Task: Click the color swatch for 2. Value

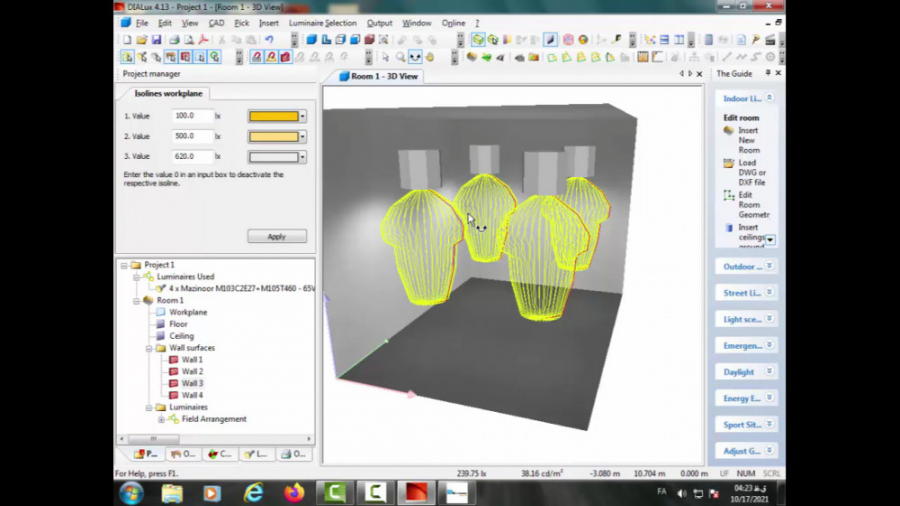Action: [x=273, y=136]
